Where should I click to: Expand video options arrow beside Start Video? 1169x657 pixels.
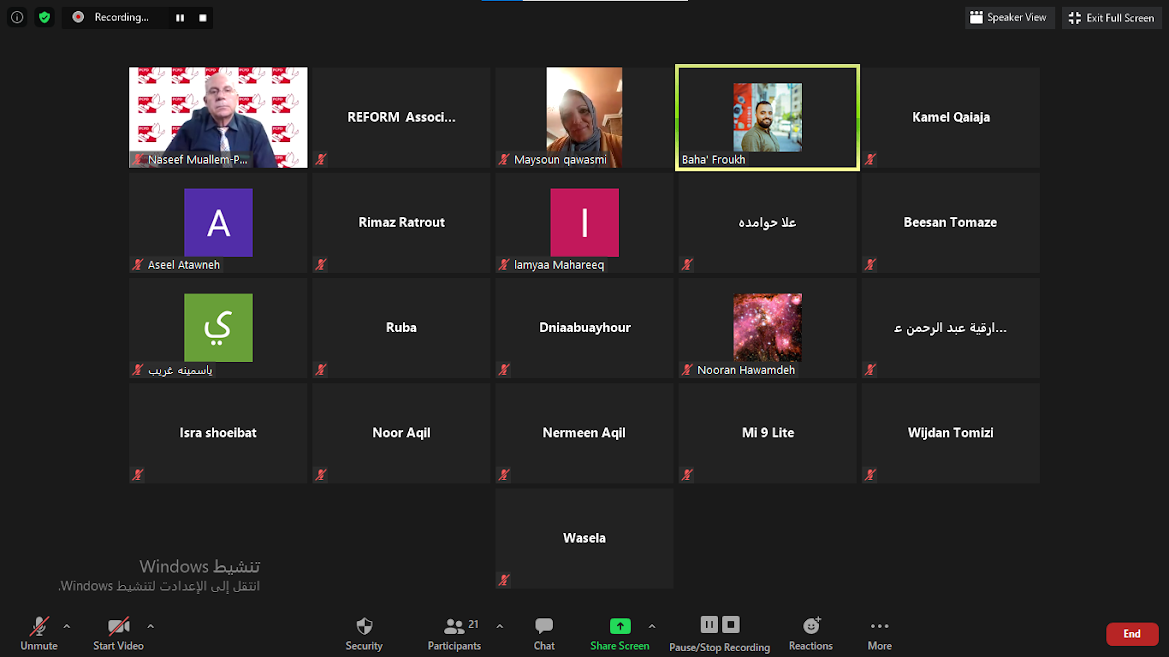point(150,627)
